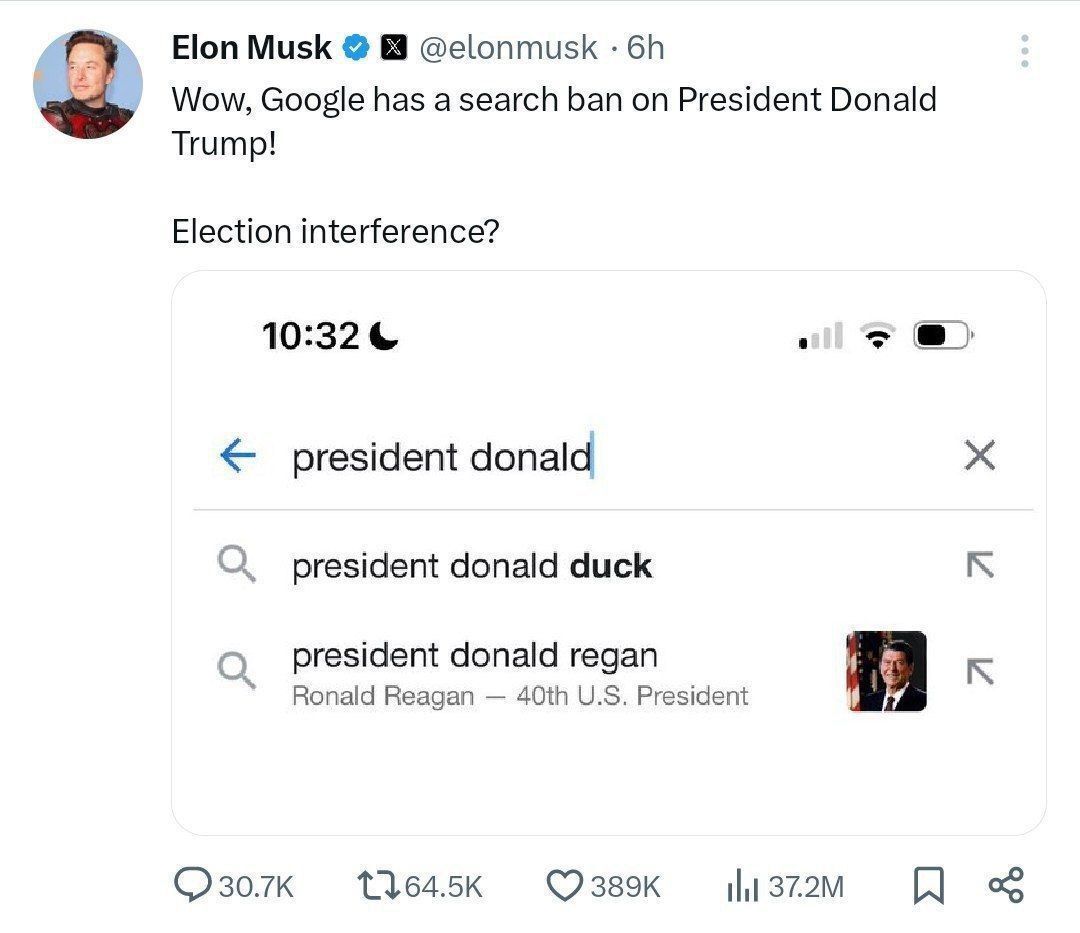
Task: Click the Elon Musk display name
Action: pyautogui.click(x=251, y=47)
